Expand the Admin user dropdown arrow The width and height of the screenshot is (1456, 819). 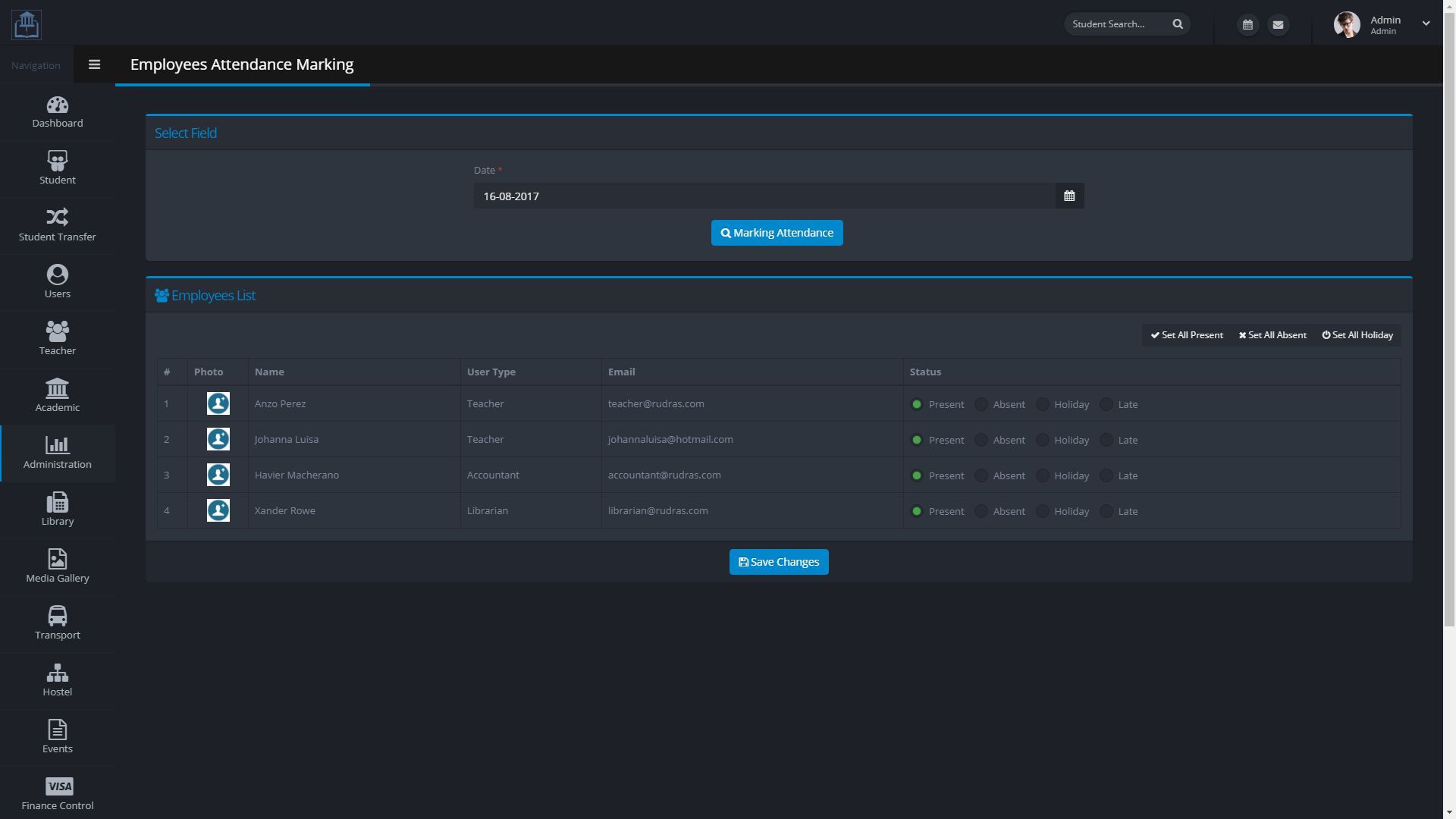(x=1426, y=24)
